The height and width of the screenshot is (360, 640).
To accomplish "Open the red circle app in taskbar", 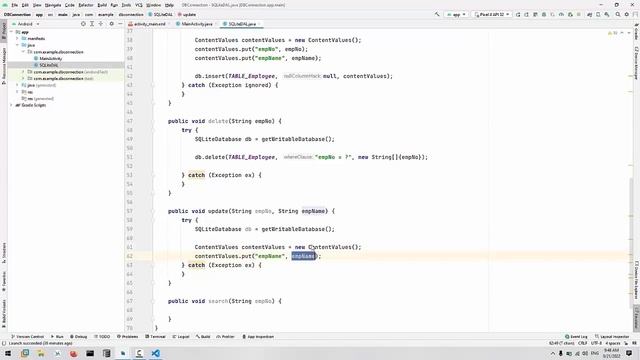I will point(73,353).
